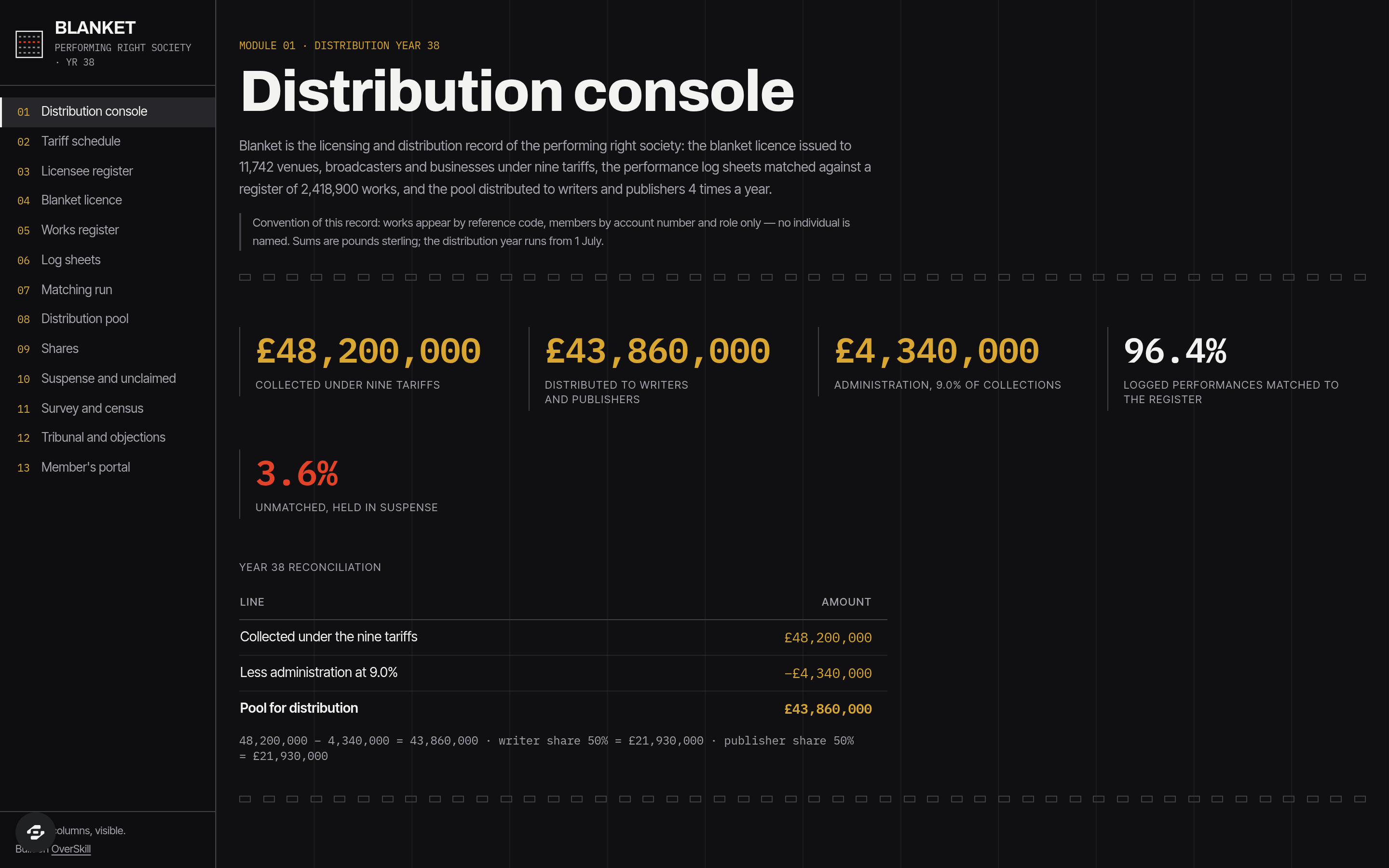1389x868 pixels.
Task: Click the writer share formula line
Action: coord(546,748)
